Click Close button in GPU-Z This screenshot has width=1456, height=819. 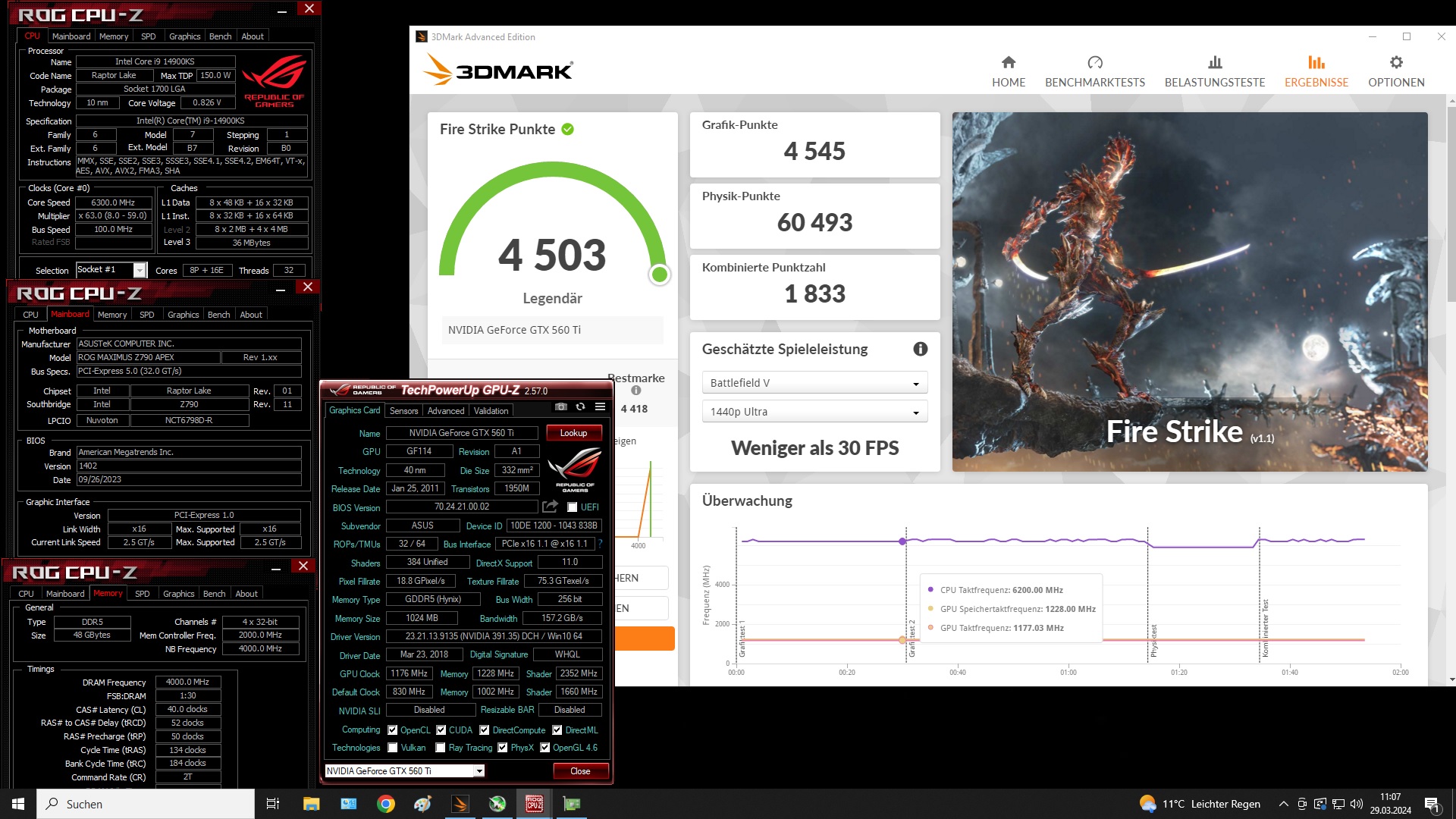580,771
